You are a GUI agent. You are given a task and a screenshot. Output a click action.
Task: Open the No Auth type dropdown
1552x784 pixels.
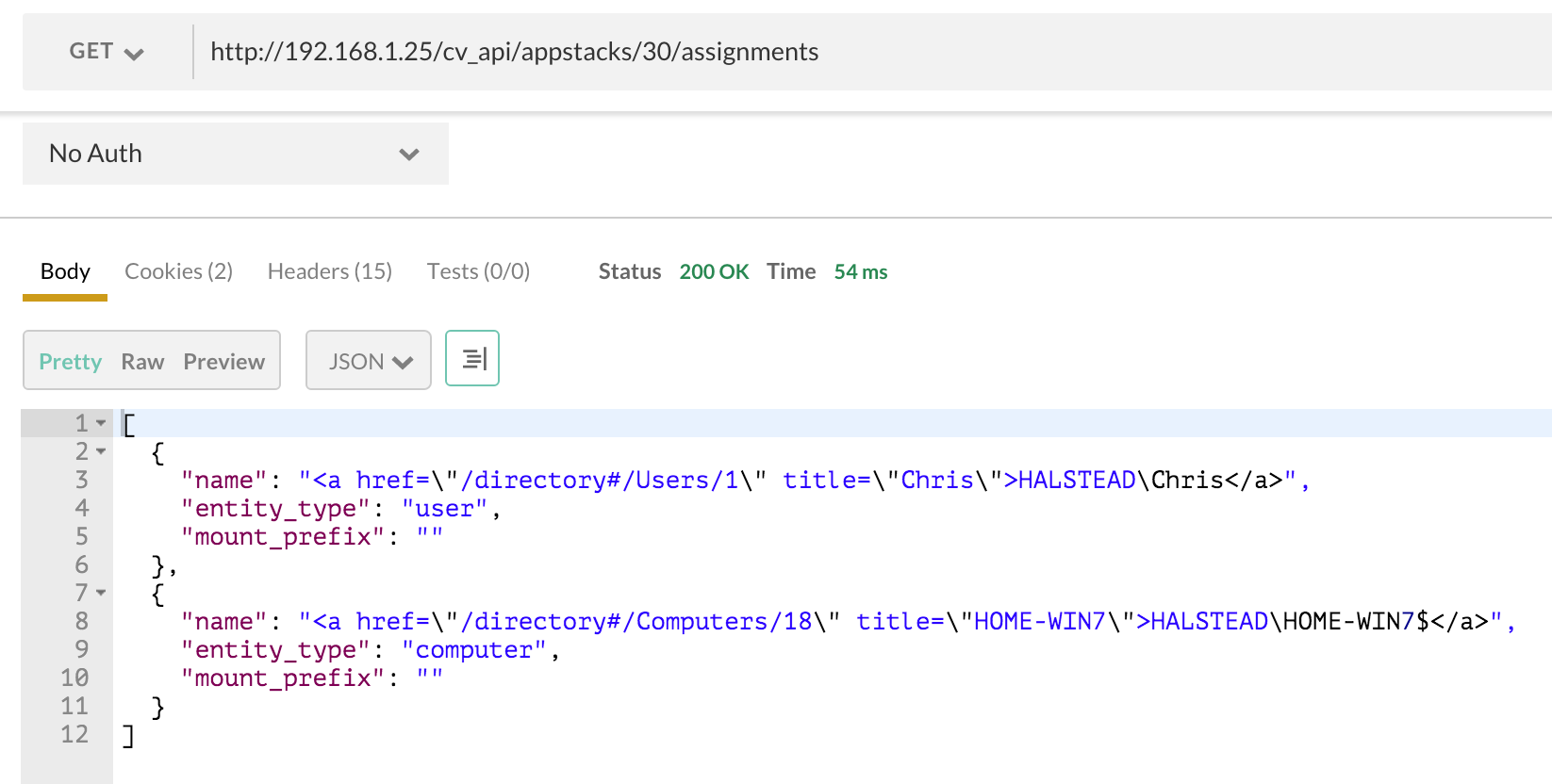click(235, 154)
